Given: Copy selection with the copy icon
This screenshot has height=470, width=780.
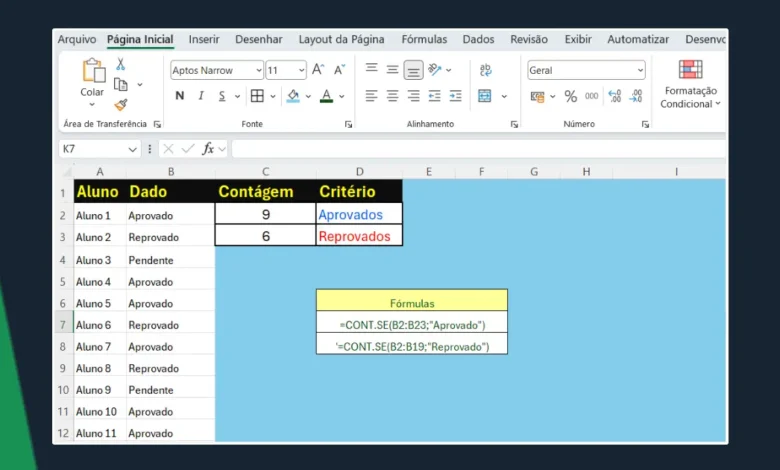Looking at the screenshot, I should (120, 85).
